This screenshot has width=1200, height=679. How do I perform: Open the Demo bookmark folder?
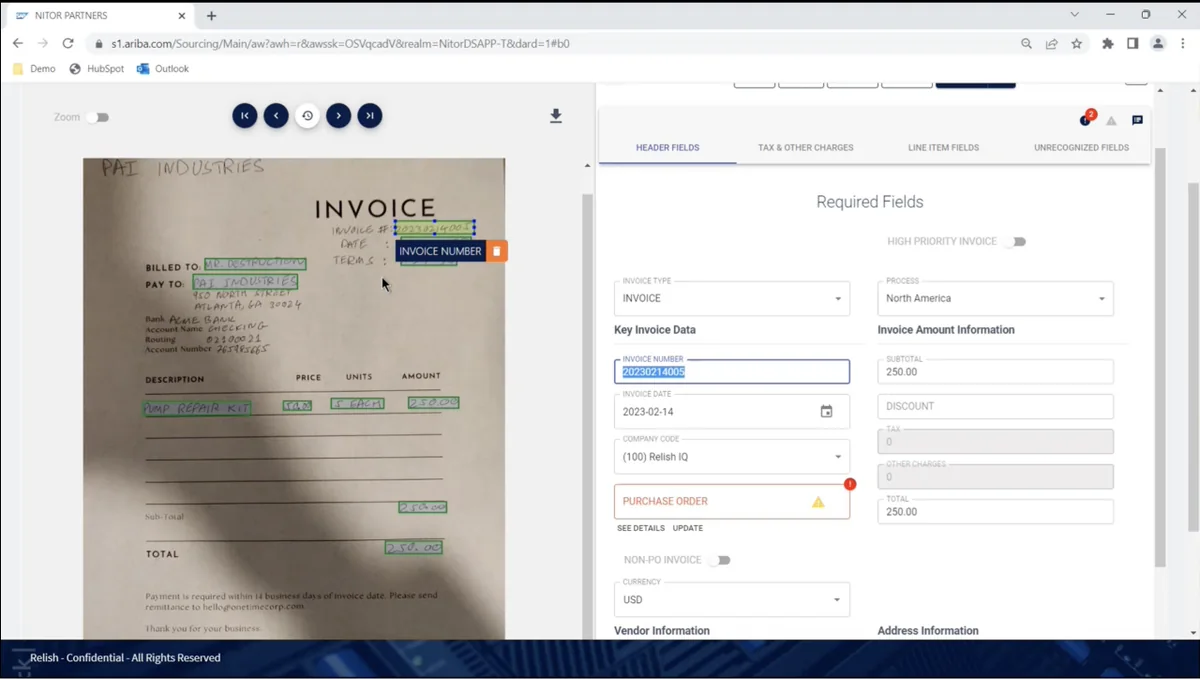(34, 69)
